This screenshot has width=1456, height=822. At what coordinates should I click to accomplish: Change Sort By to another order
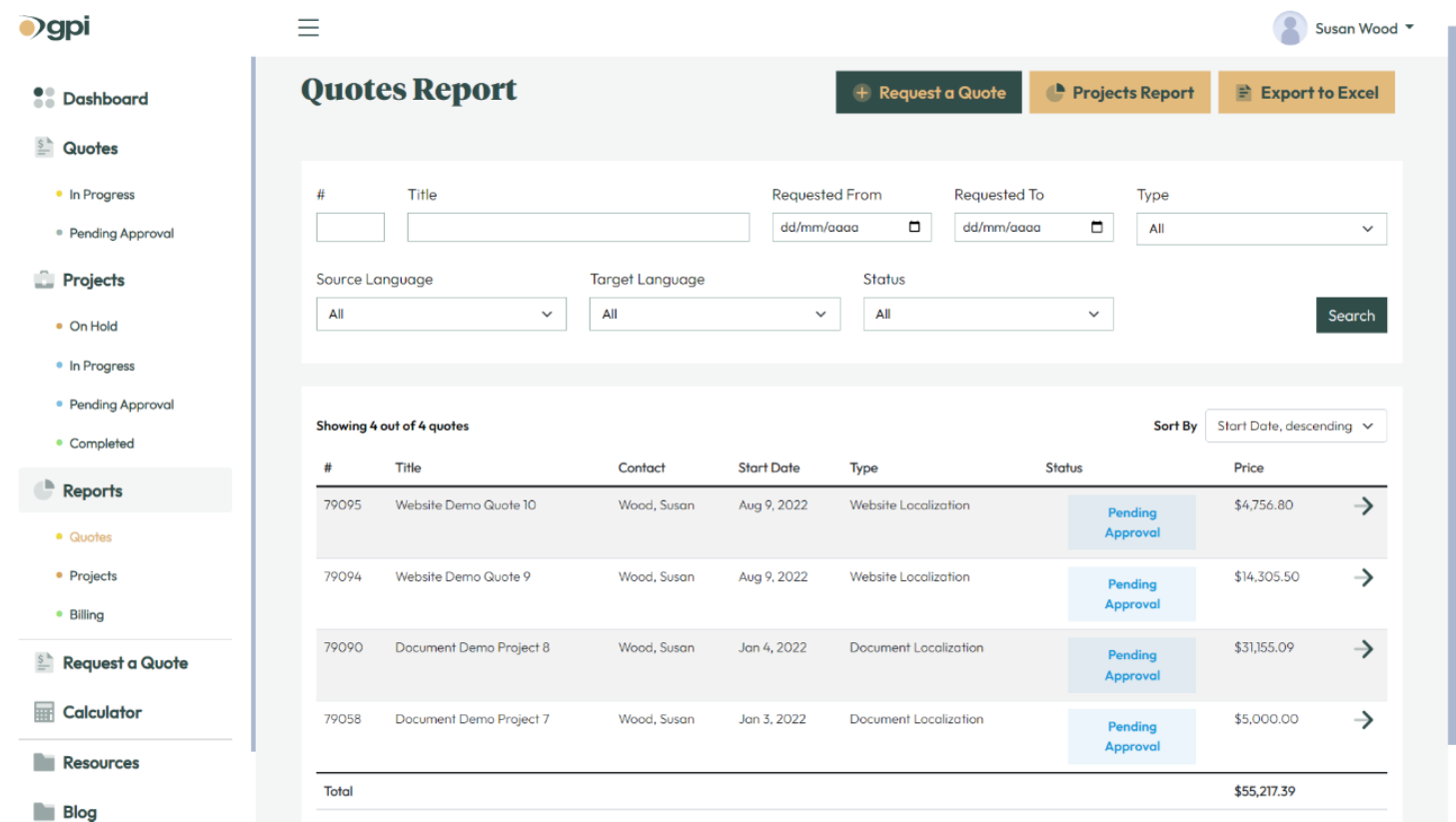pos(1295,425)
